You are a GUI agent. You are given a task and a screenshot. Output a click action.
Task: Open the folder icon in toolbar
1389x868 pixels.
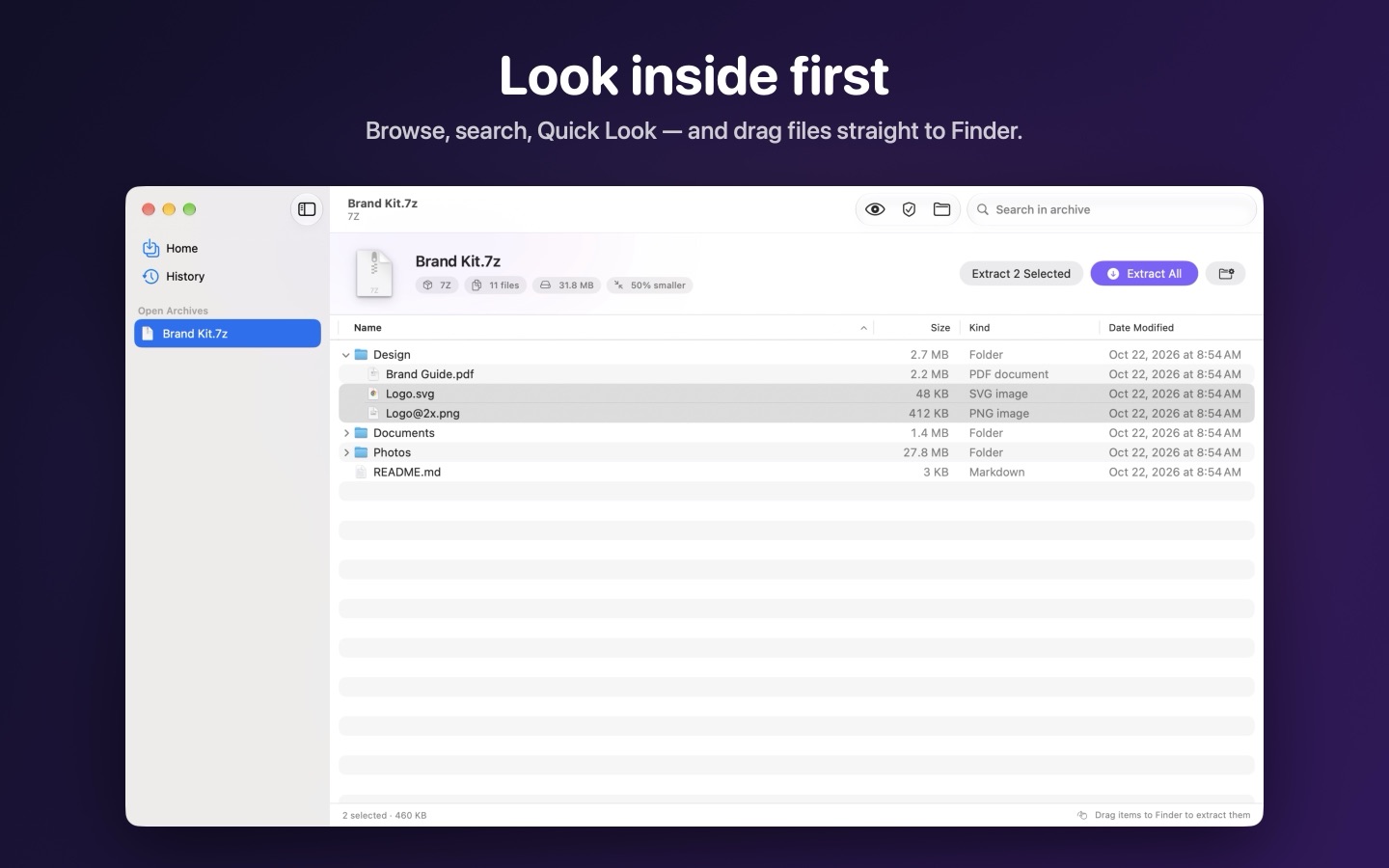[942, 209]
